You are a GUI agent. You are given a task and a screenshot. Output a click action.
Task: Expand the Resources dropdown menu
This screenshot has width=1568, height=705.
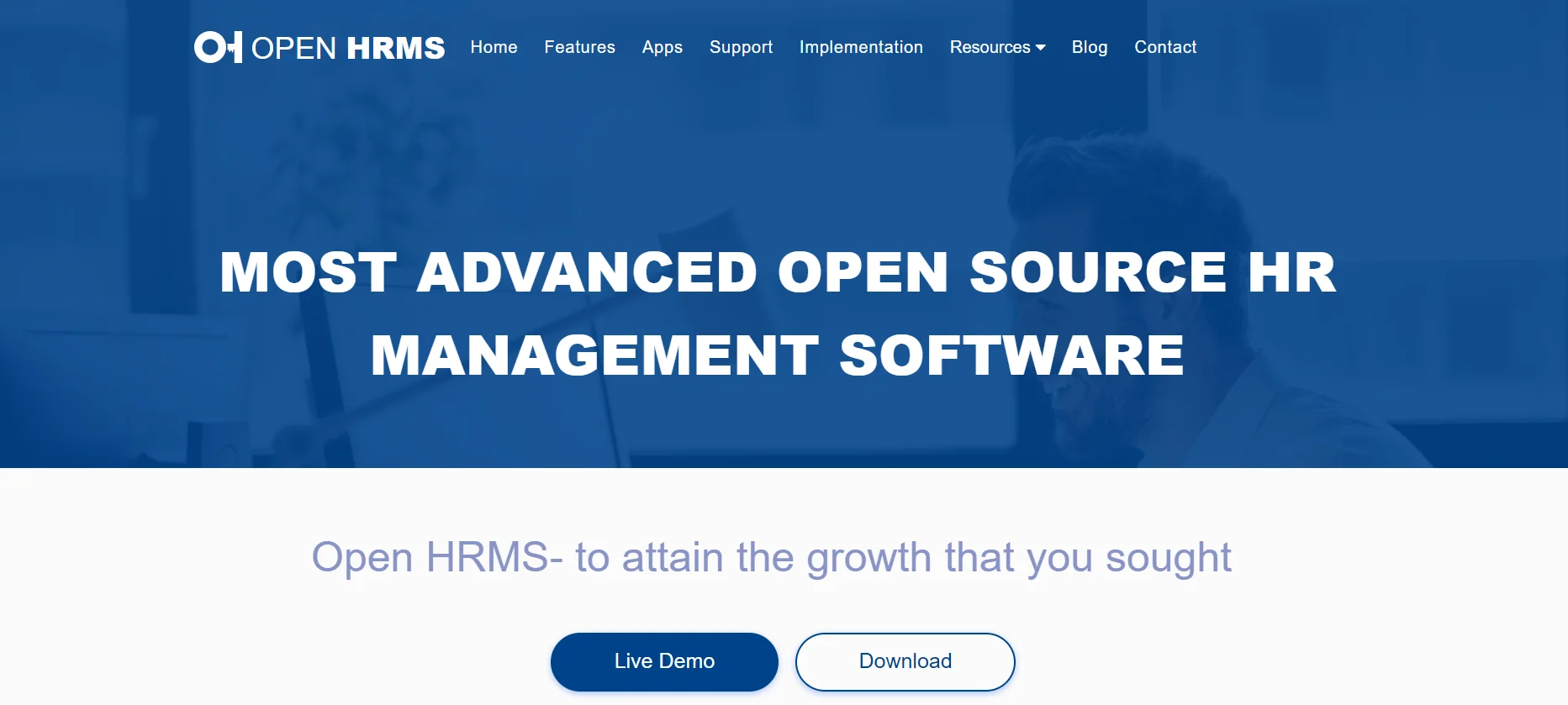click(997, 47)
